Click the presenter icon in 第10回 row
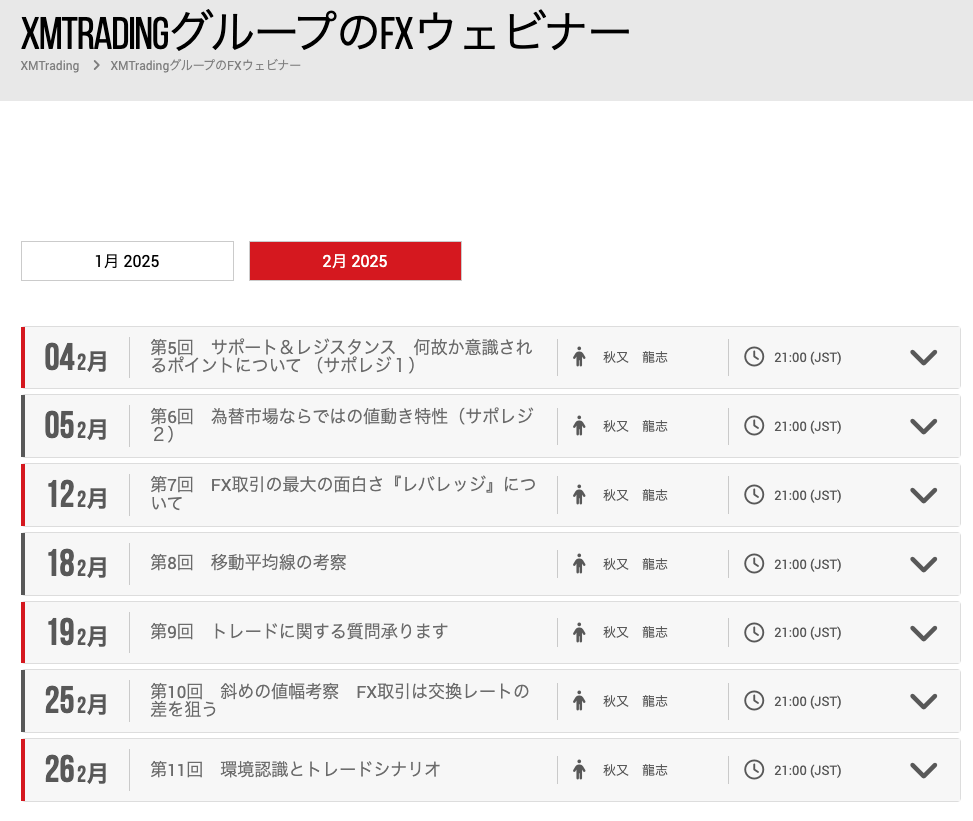The width and height of the screenshot is (973, 821). [579, 701]
